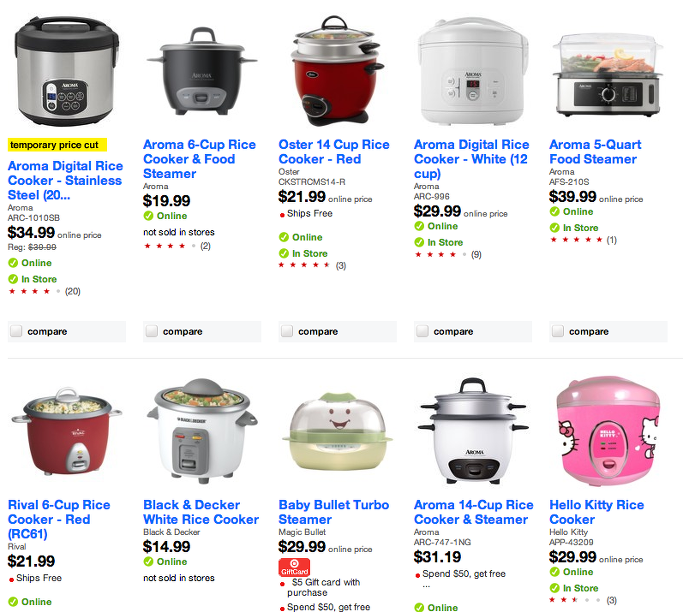Enable compare for Oster 14 Cup Rice Cooker
Viewport: 683px width, 612px height.
pyautogui.click(x=287, y=331)
